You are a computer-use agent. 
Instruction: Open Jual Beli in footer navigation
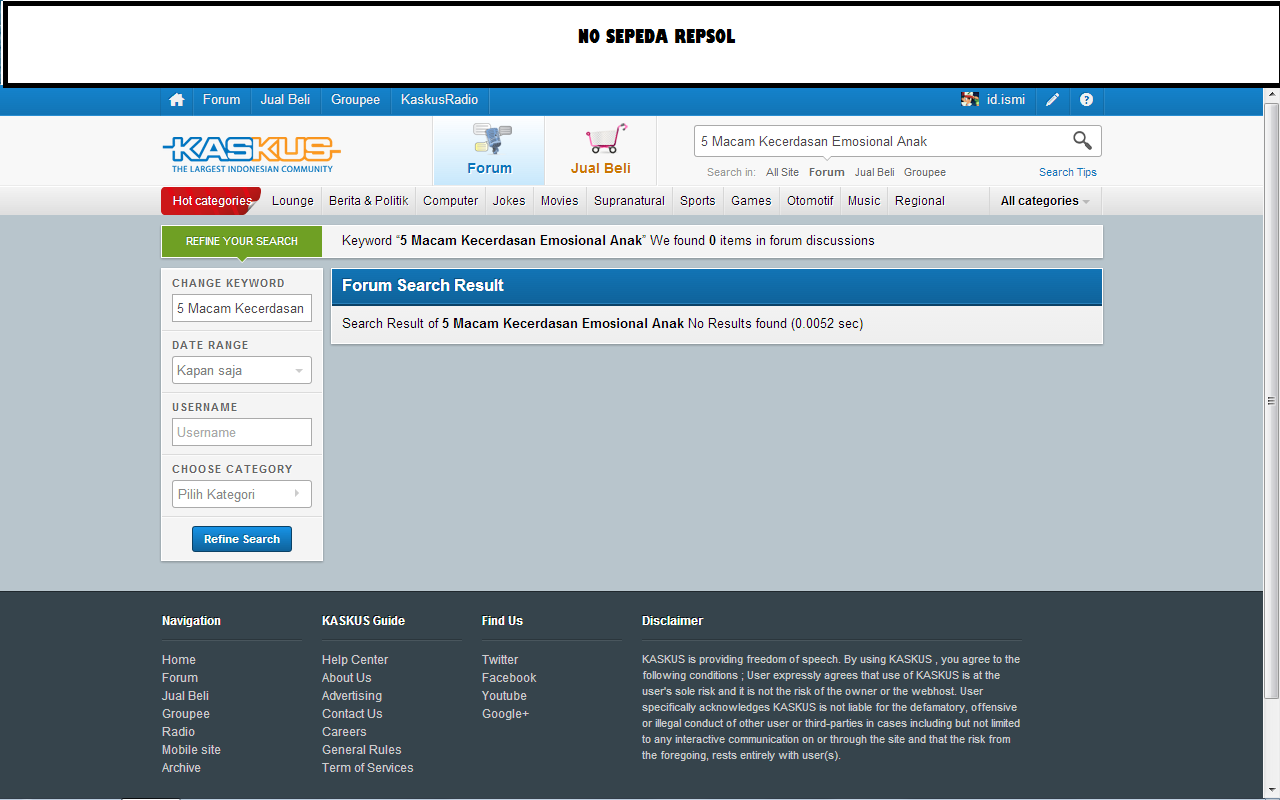point(186,696)
